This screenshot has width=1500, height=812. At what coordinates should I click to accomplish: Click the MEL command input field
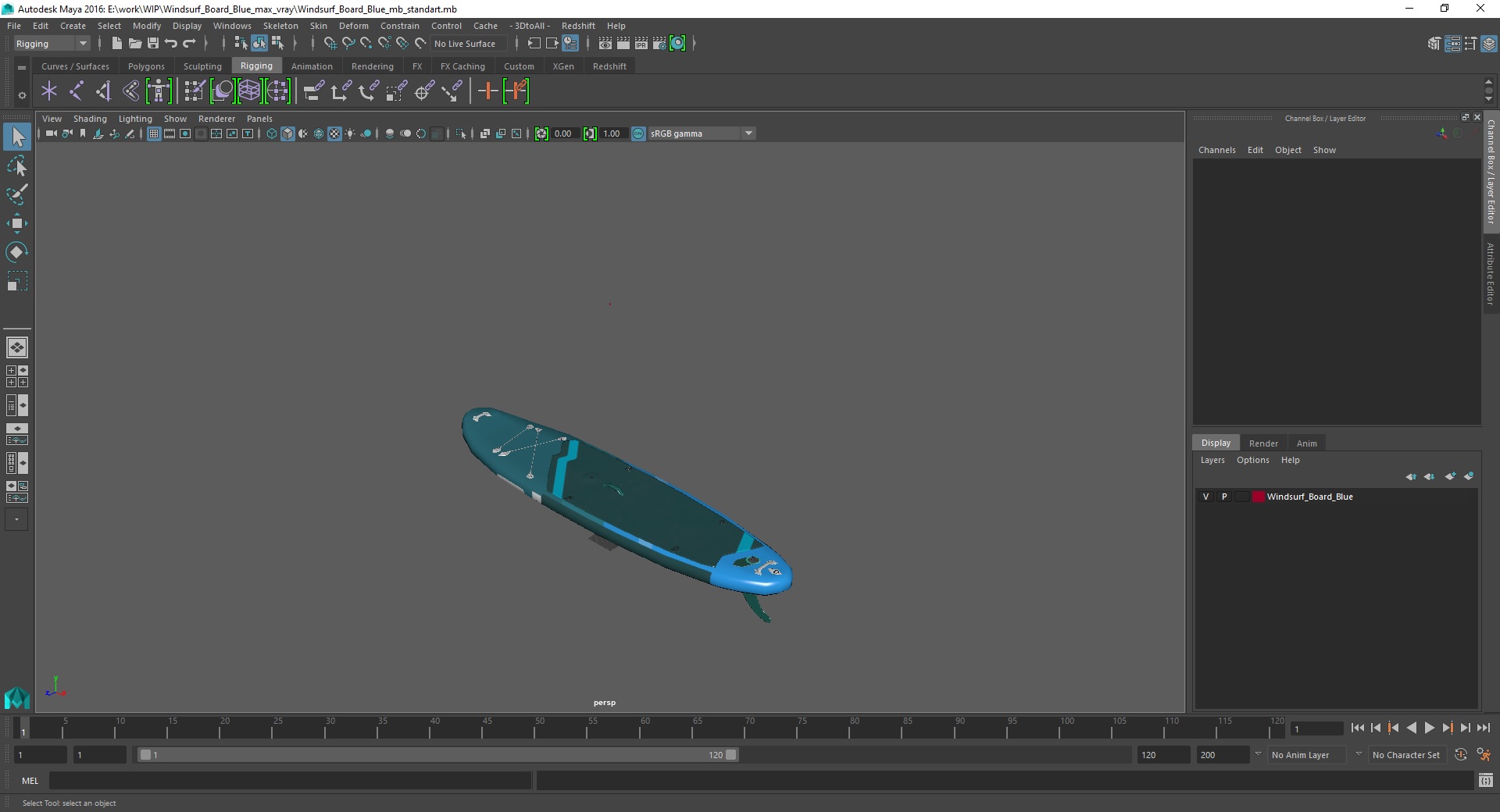(x=290, y=780)
